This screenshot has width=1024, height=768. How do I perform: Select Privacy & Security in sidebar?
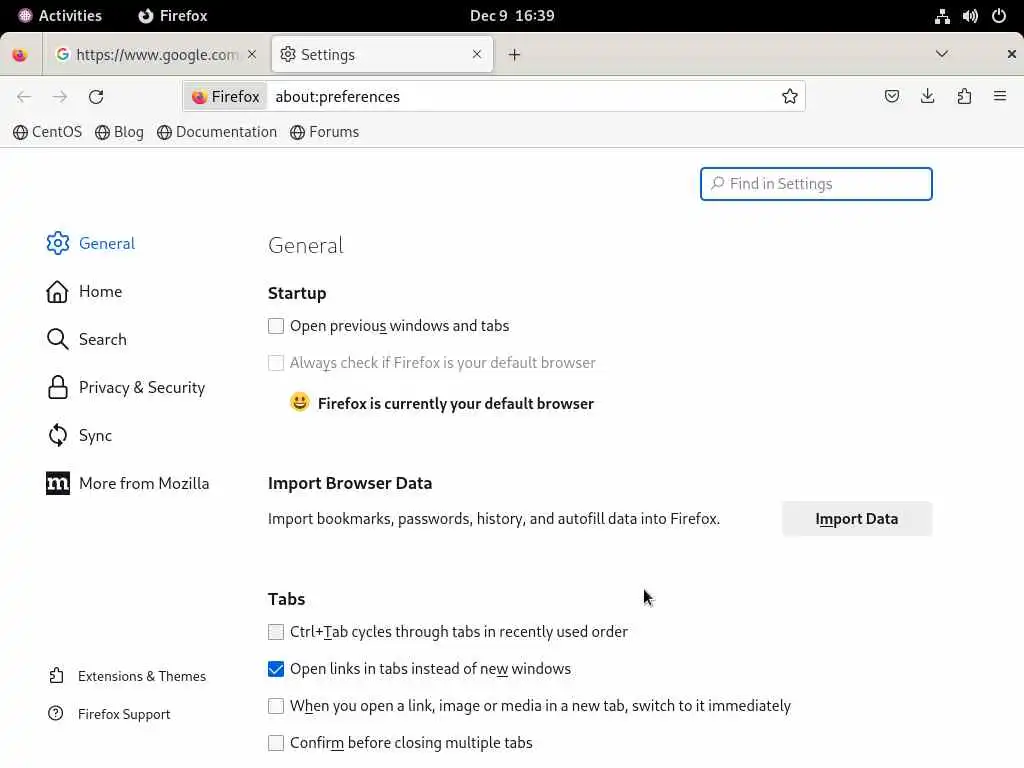141,388
